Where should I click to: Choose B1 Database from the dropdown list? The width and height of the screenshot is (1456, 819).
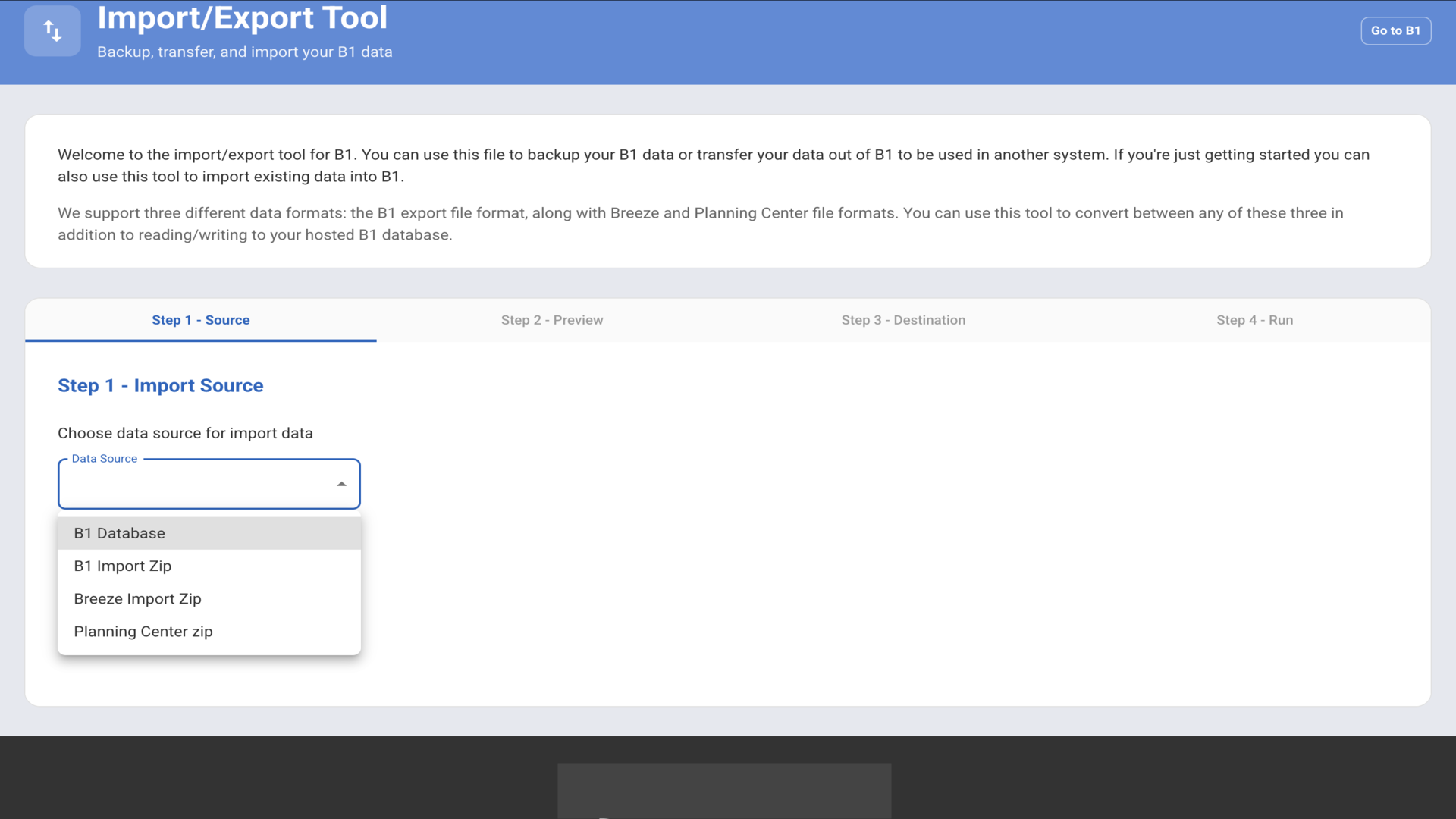[119, 533]
